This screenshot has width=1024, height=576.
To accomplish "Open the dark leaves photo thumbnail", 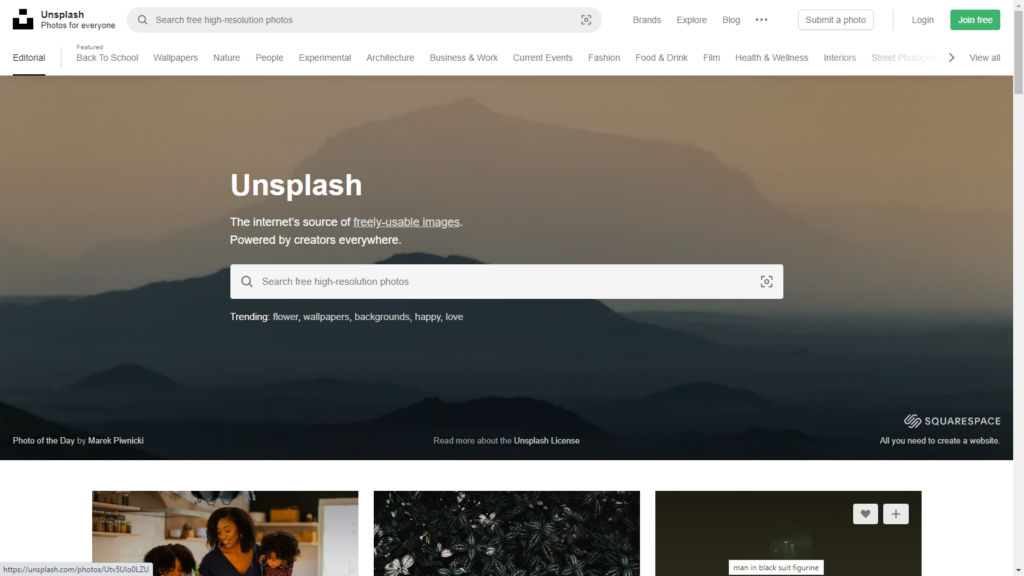I will 506,535.
